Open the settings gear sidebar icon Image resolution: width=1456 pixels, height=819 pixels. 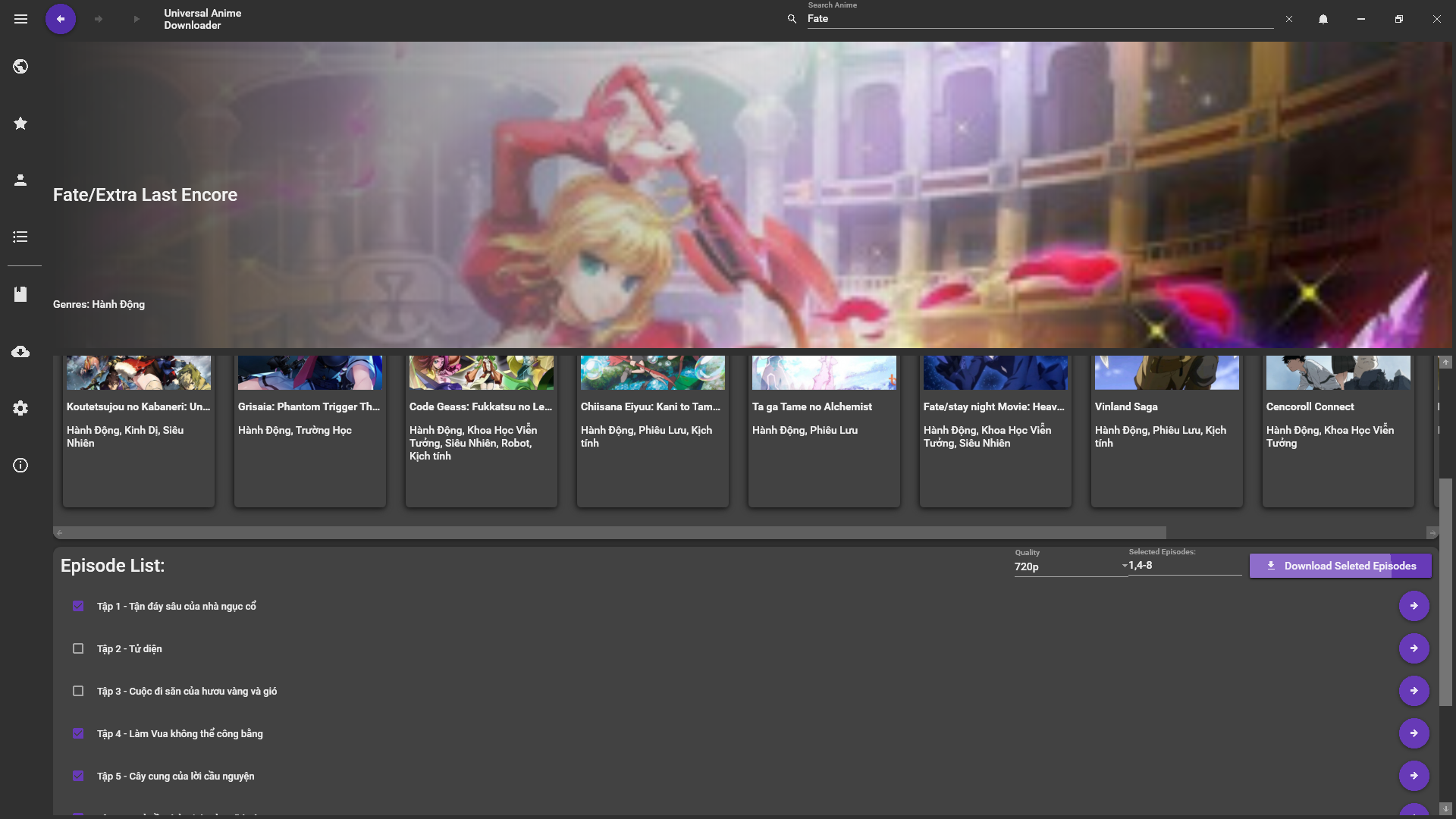[x=20, y=409]
